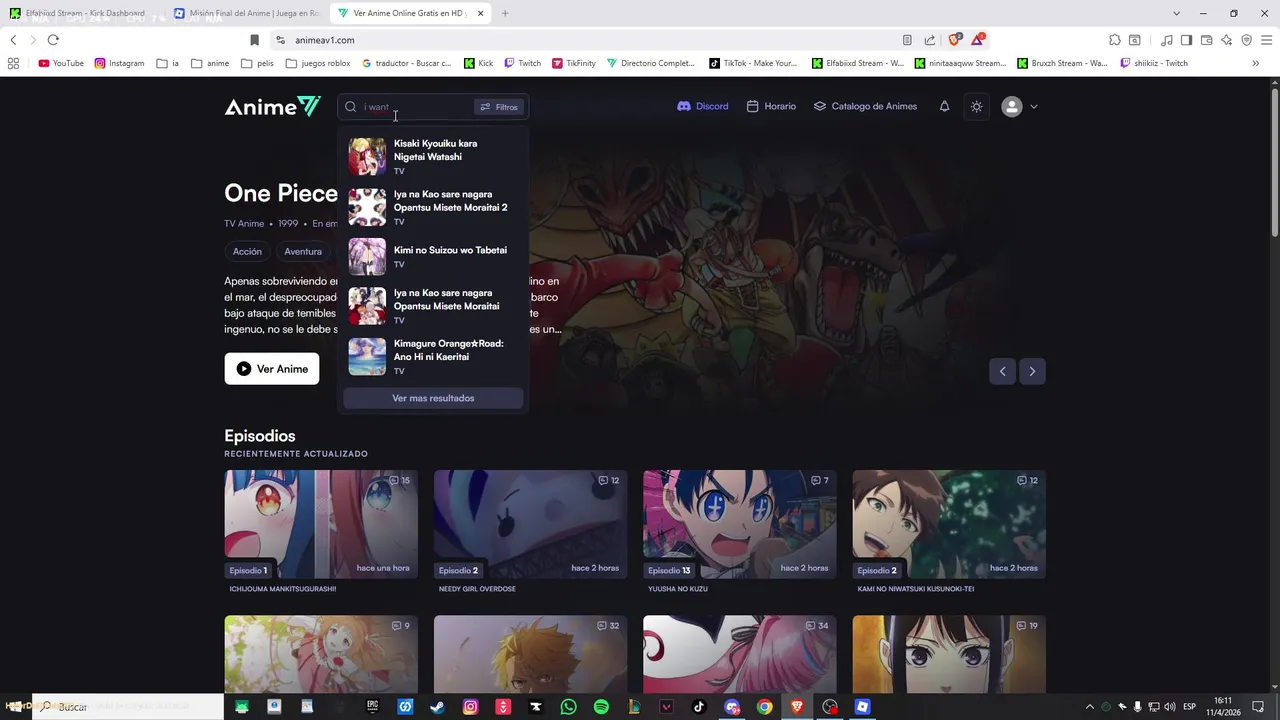The image size is (1280, 720).
Task: Open Leo AI sparkle icon
Action: 1226,40
